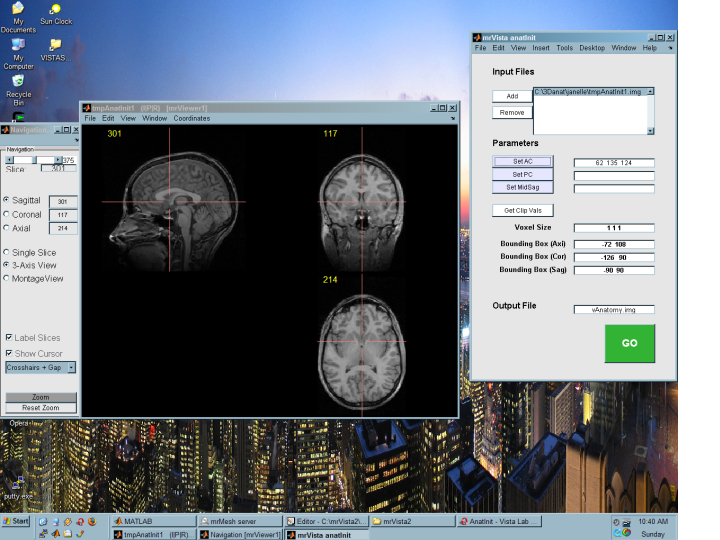Click the Get Clip Vals button
The width and height of the screenshot is (720, 540).
point(522,210)
